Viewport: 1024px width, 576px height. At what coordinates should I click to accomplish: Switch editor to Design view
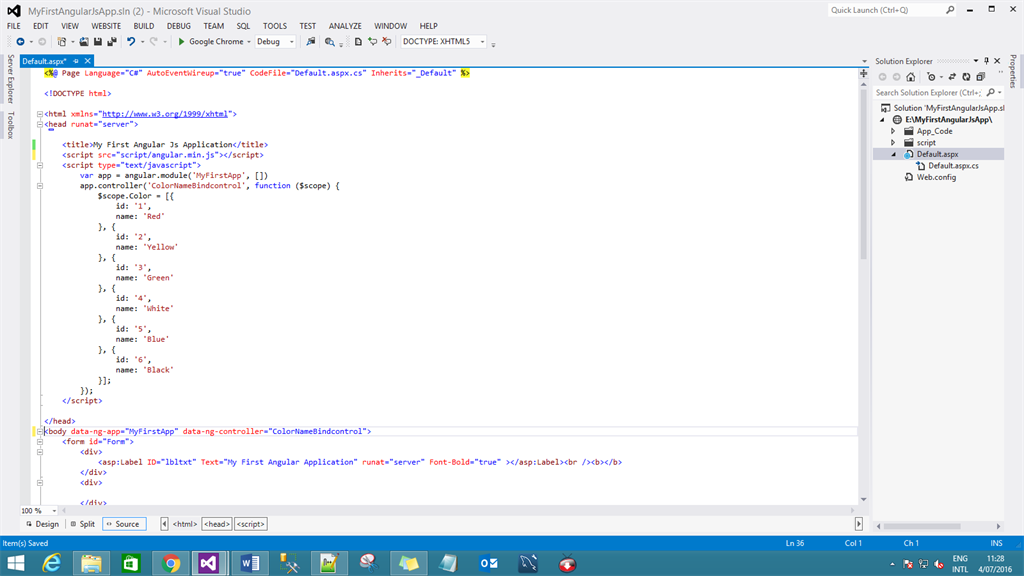(x=42, y=524)
